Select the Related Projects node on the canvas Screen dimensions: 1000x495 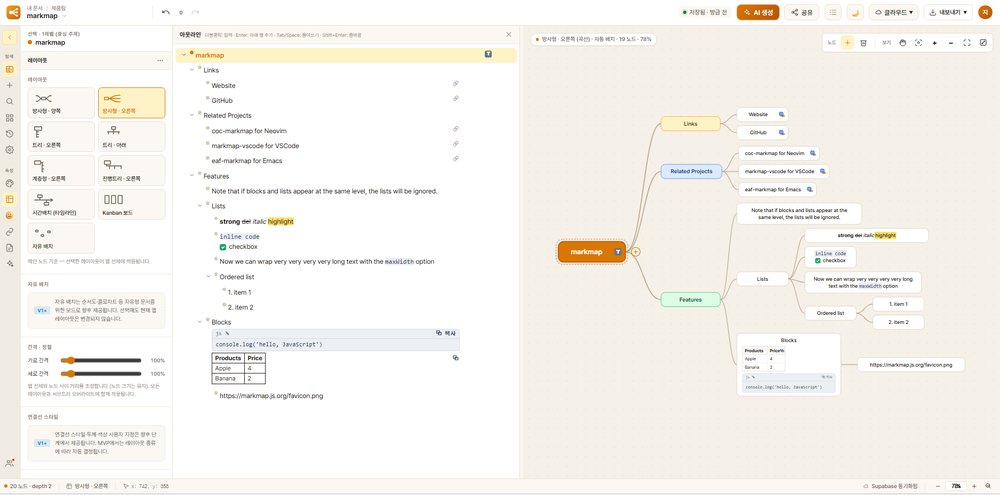(691, 172)
